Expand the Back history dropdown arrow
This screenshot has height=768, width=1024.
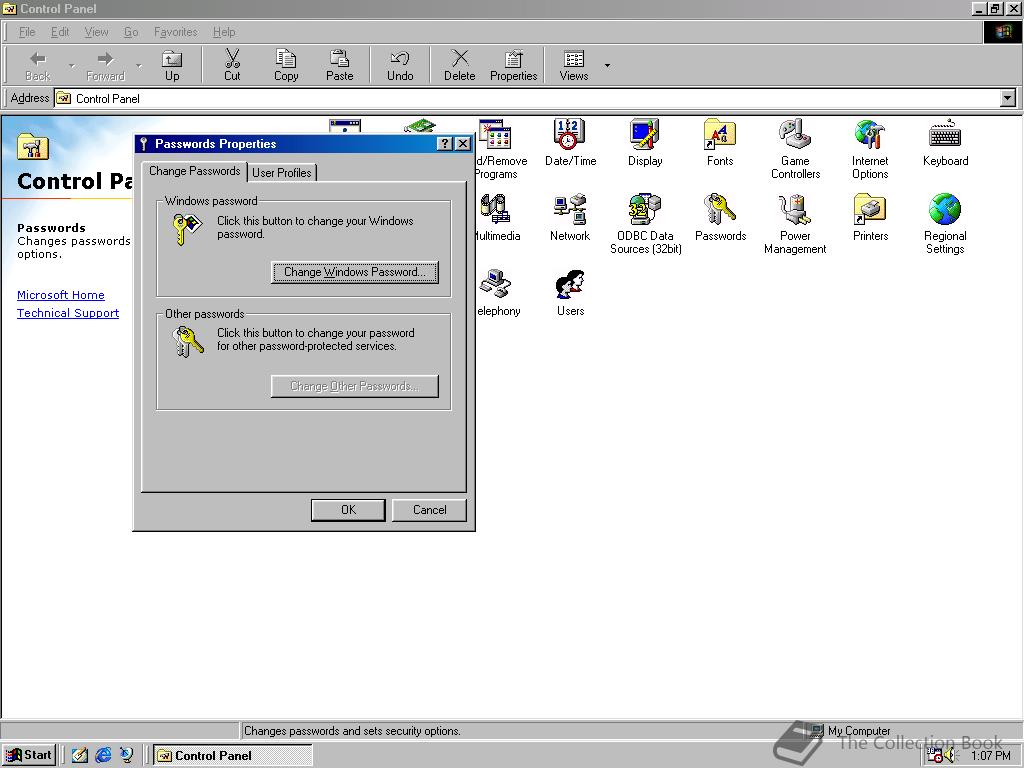[x=71, y=66]
